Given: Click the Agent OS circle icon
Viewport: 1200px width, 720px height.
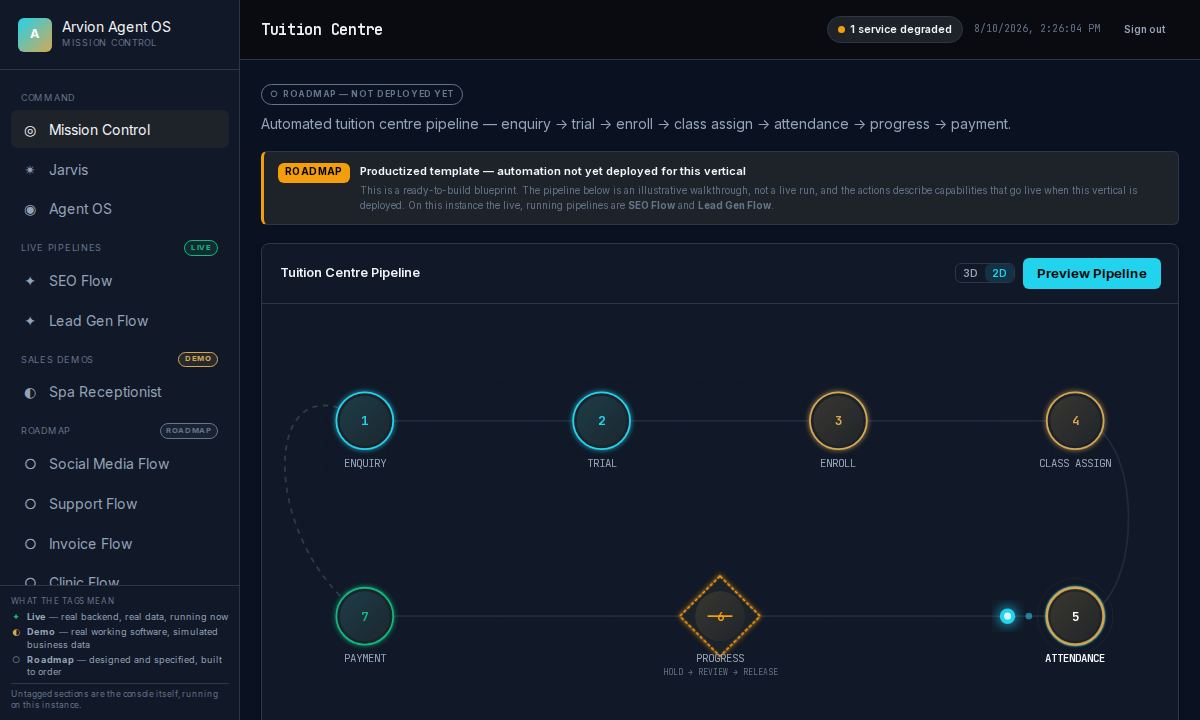Looking at the screenshot, I should click(30, 209).
